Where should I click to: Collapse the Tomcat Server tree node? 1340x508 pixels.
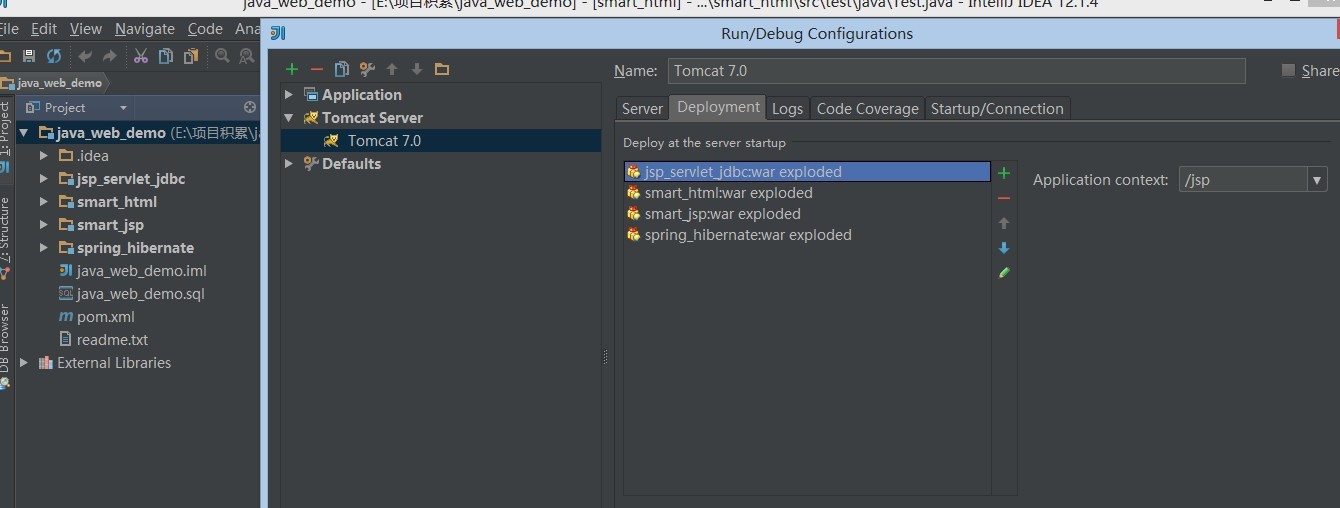coord(289,118)
